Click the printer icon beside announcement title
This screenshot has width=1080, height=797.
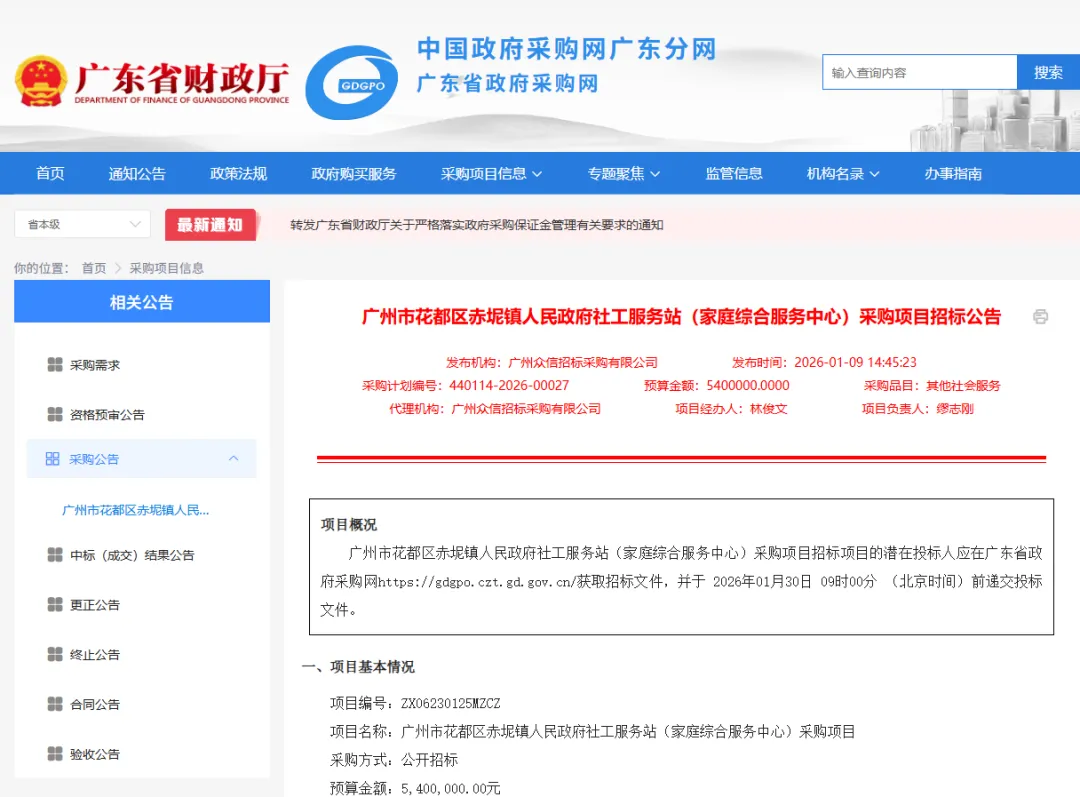pos(1040,316)
